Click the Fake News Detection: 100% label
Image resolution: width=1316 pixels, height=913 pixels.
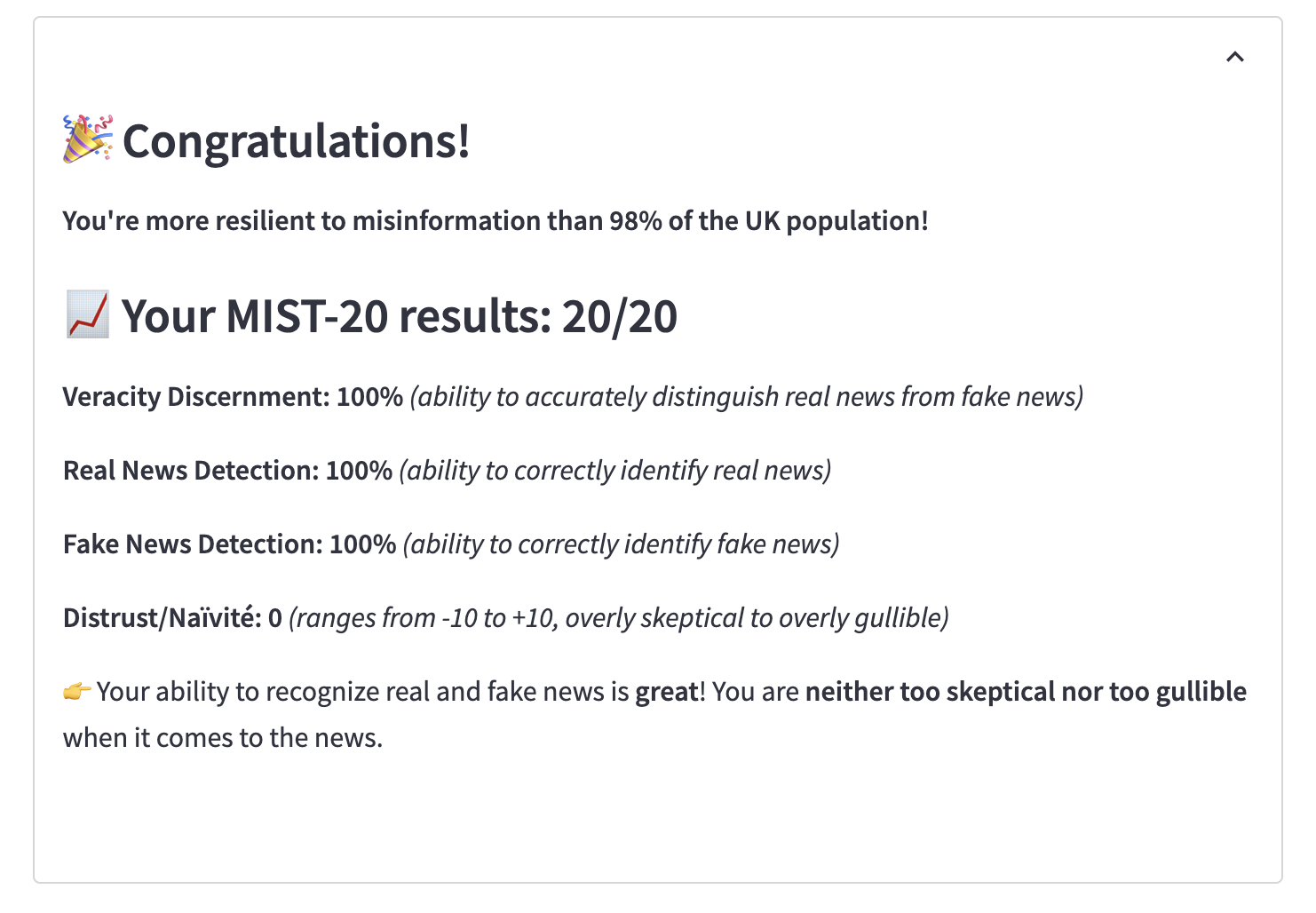pos(229,544)
